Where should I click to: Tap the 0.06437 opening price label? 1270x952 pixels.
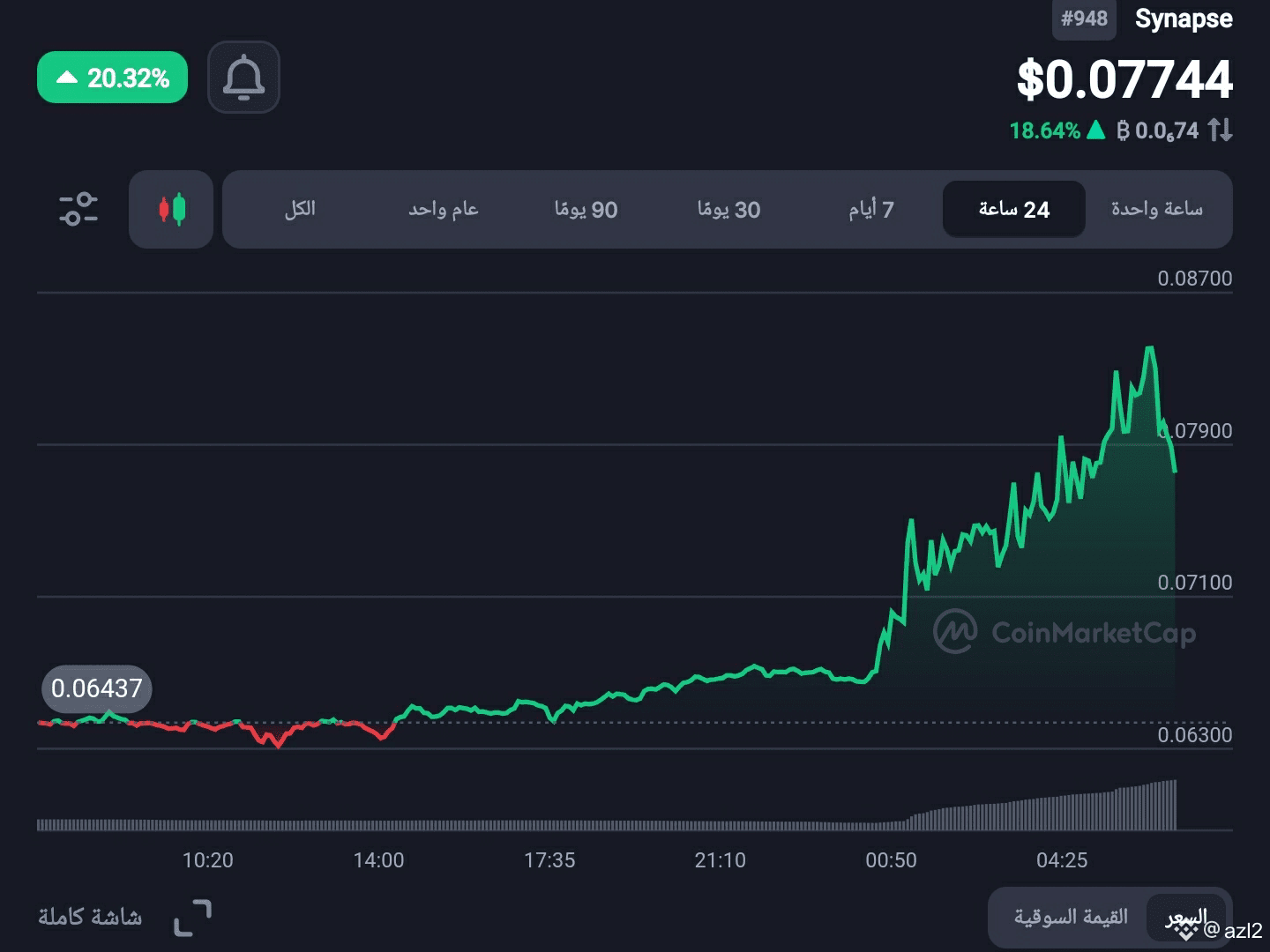(97, 688)
